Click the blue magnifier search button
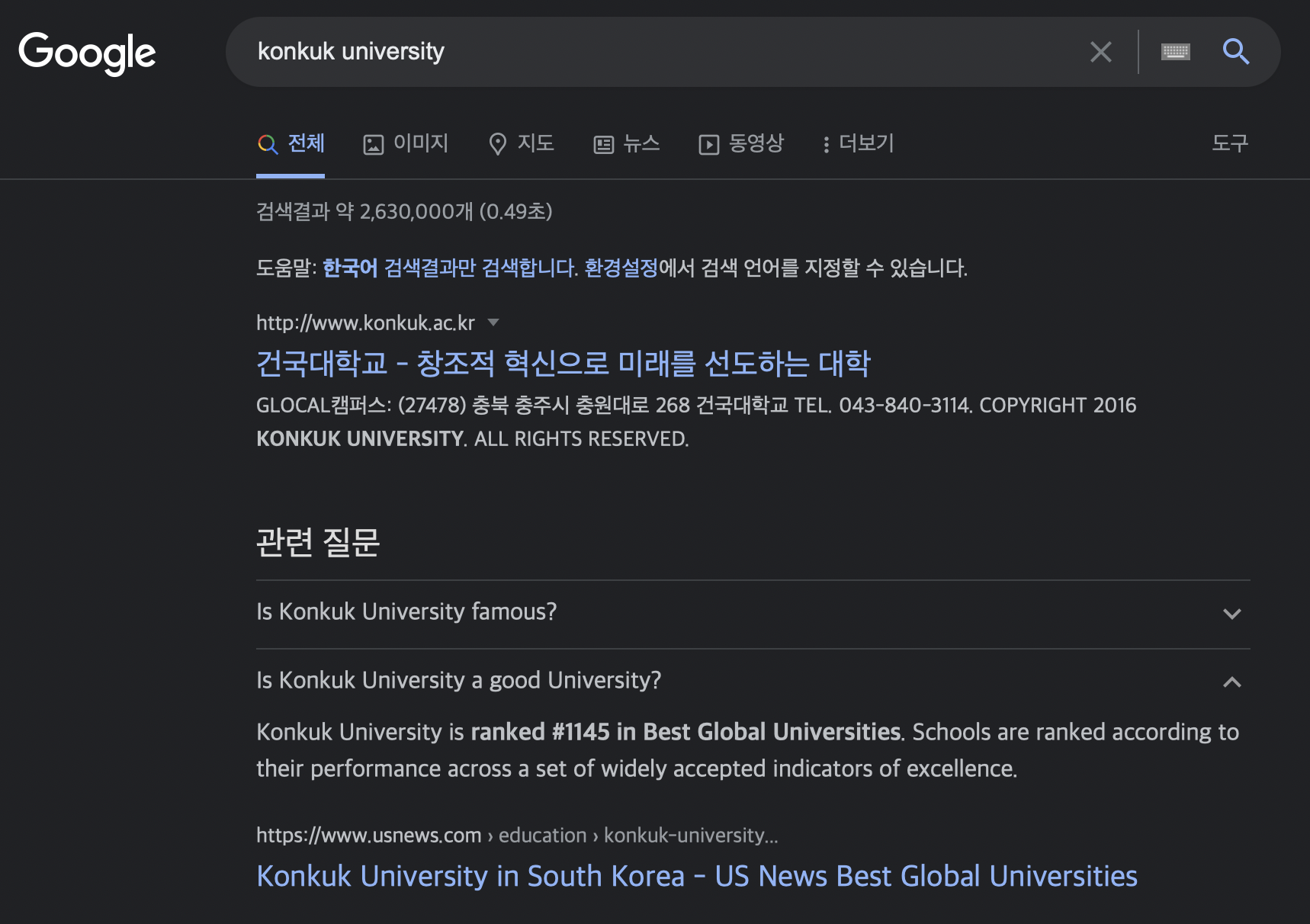Image resolution: width=1310 pixels, height=924 pixels. point(1235,52)
